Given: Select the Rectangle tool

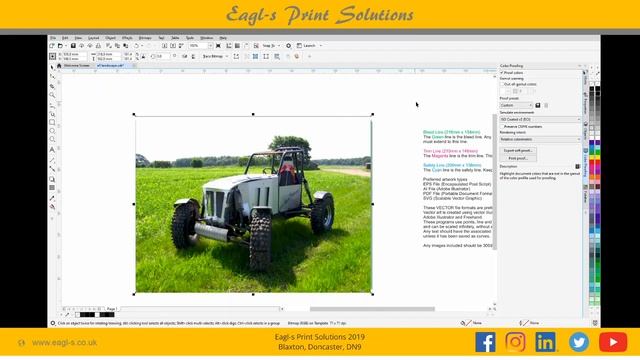Looking at the screenshot, I should click(x=52, y=122).
